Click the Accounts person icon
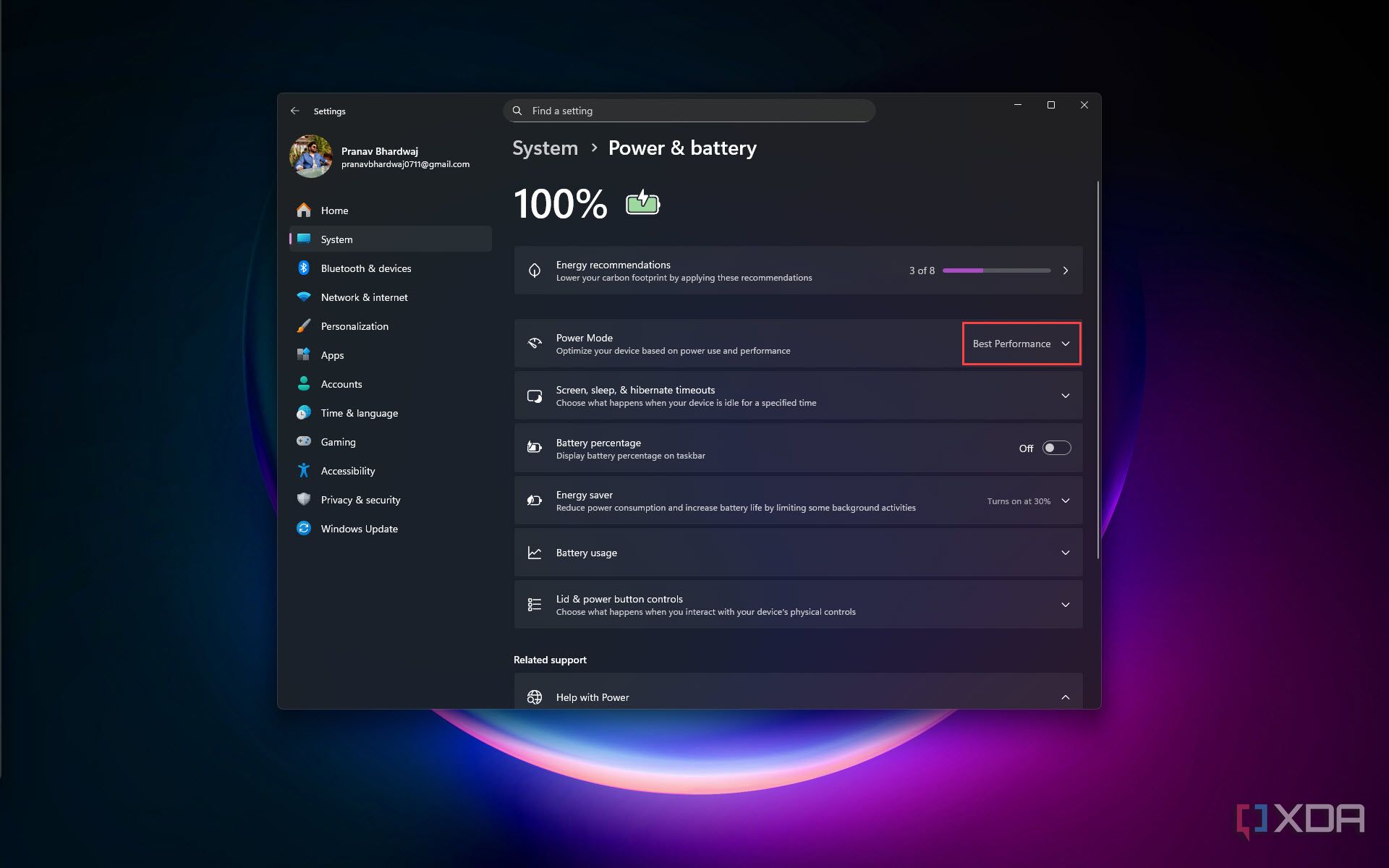Screen dimensions: 1389x868 coord(304,383)
